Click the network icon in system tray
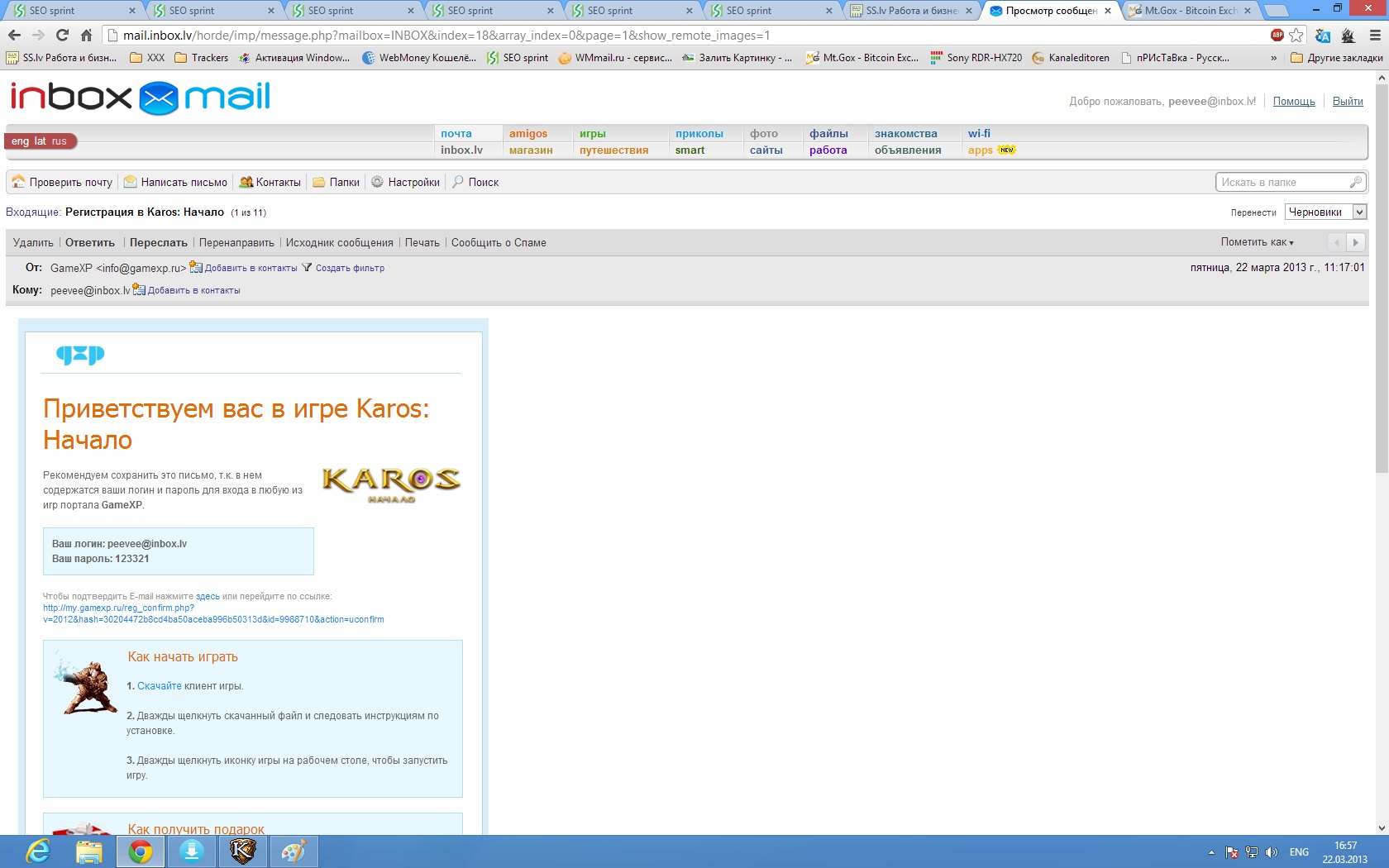This screenshot has height=868, width=1389. point(1252,852)
